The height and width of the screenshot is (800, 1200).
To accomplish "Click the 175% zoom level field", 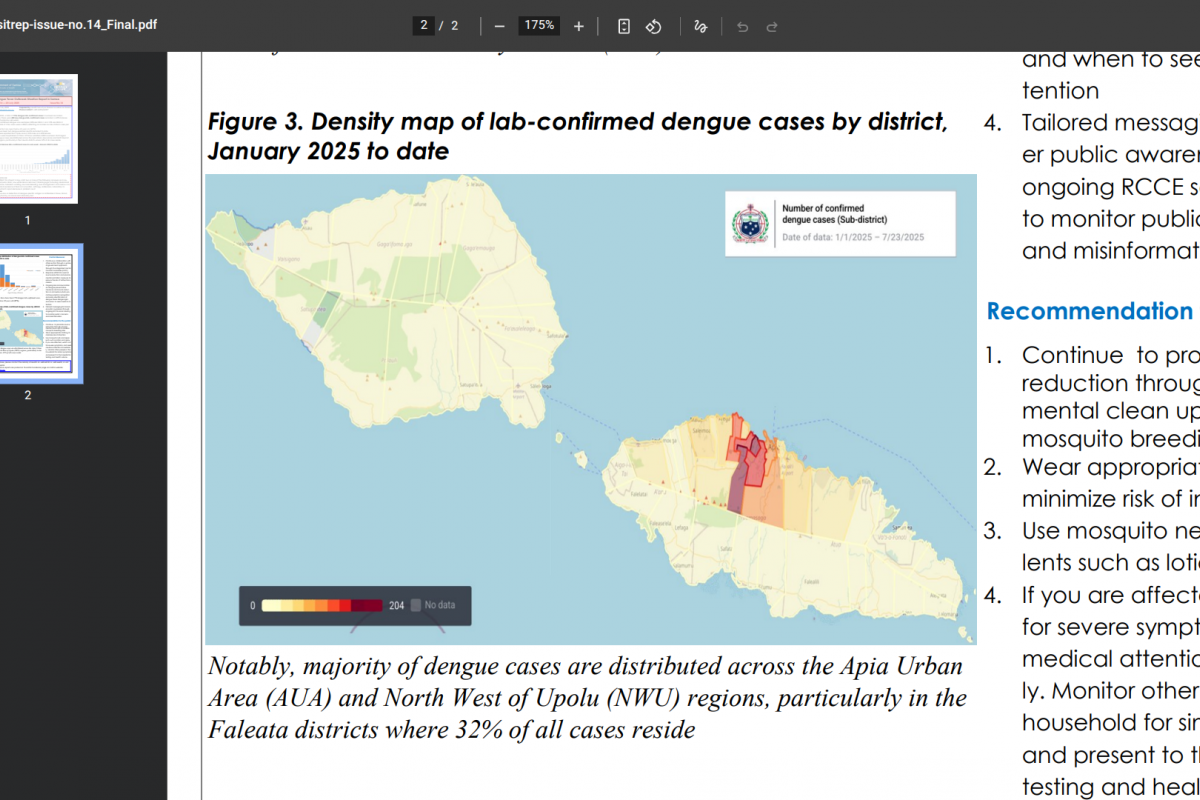I will 539,26.
